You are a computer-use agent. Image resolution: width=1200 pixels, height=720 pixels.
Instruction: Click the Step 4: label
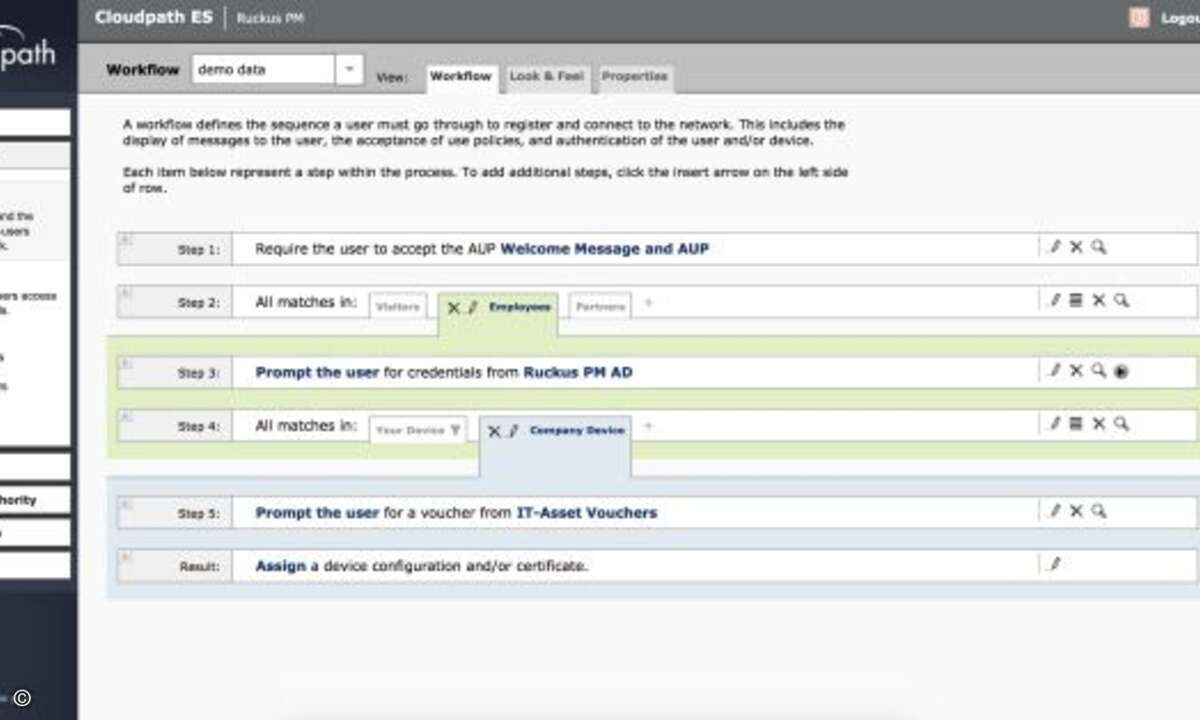coord(198,425)
